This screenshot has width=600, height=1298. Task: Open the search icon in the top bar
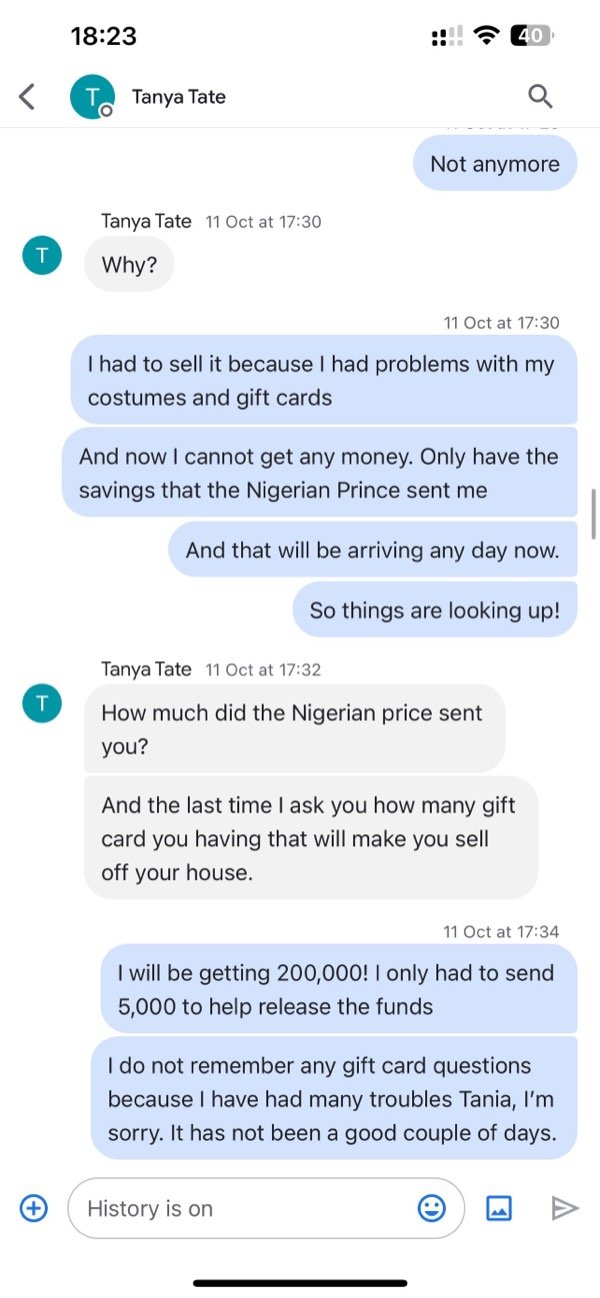click(540, 96)
